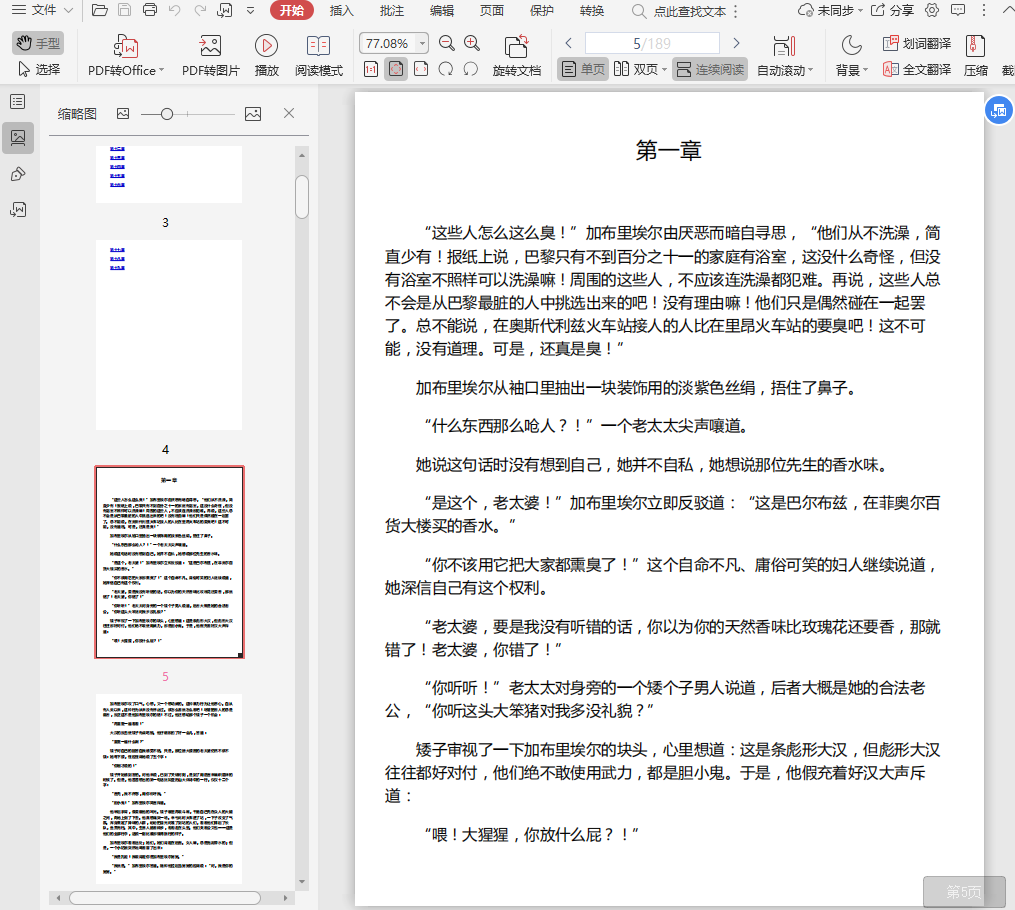This screenshot has width=1015, height=910.
Task: Click the export-to-Word quick icon
Action: point(225,10)
